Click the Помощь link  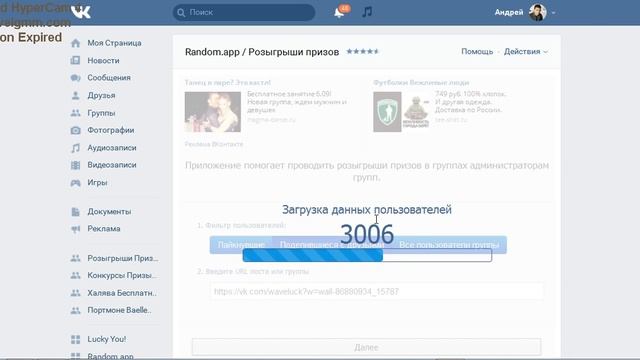[x=477, y=51]
